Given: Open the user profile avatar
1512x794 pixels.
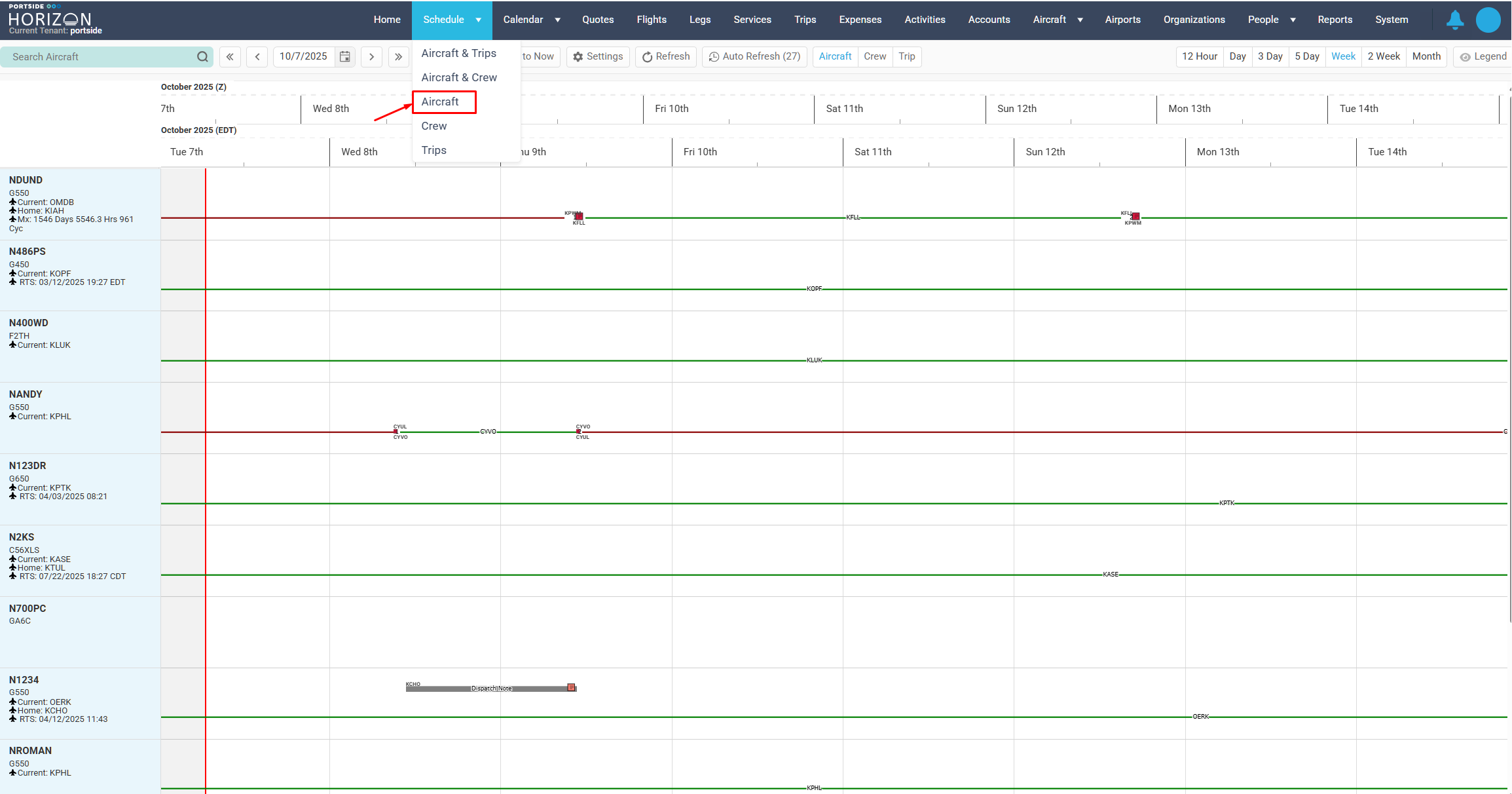Looking at the screenshot, I should 1488,20.
